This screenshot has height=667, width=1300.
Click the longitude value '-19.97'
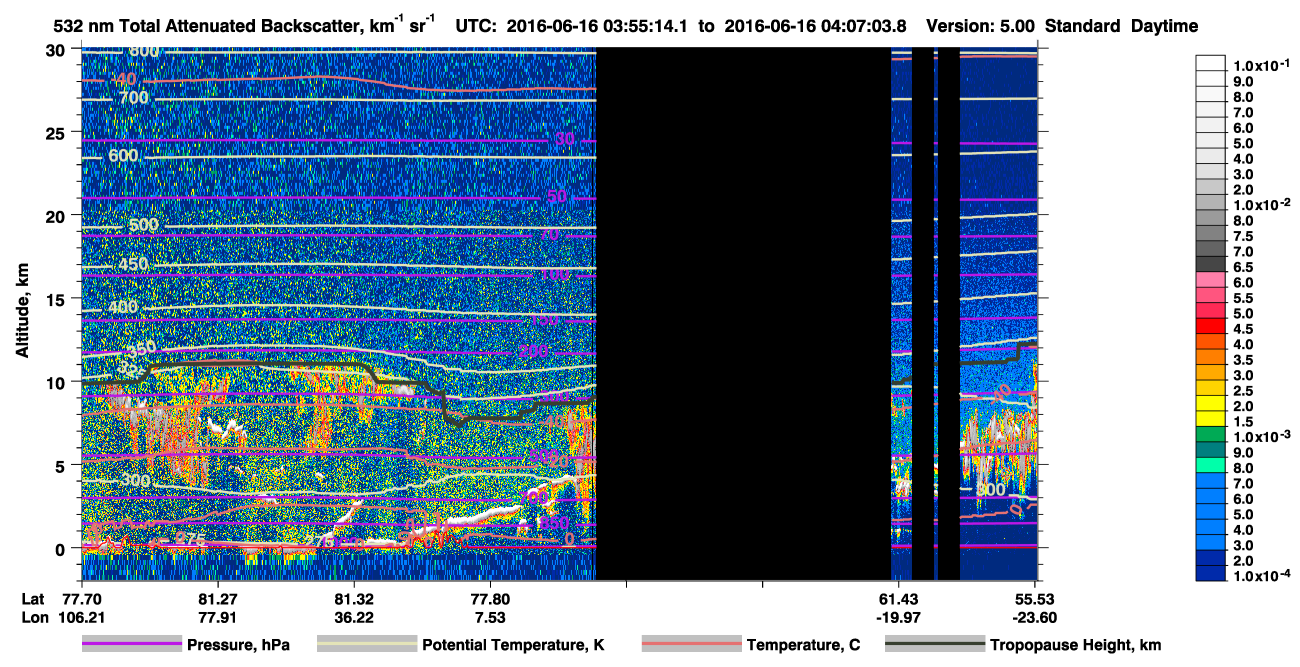898,617
